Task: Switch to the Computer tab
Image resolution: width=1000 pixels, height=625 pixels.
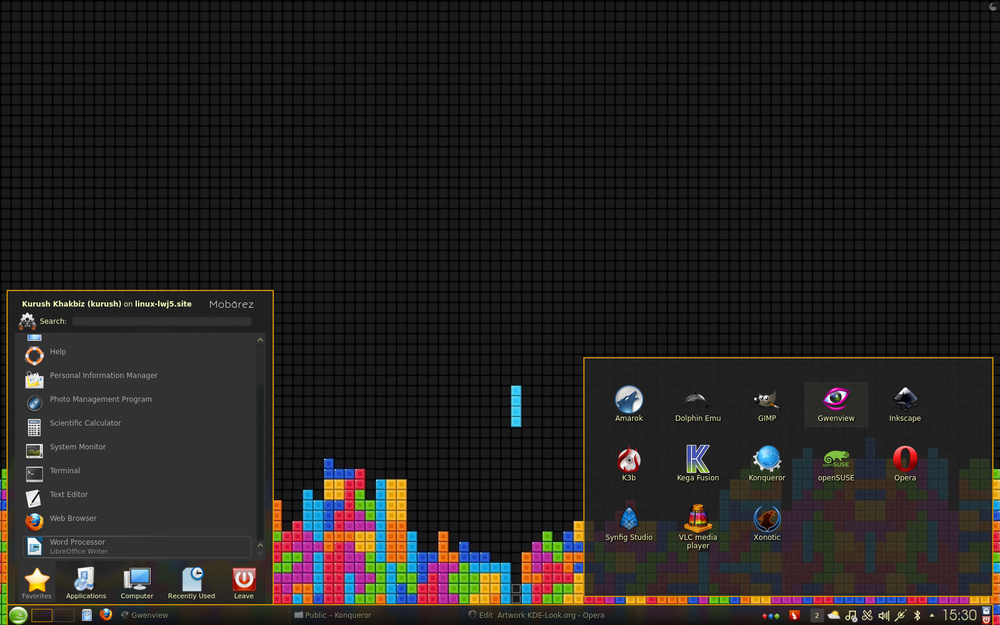Action: [136, 583]
